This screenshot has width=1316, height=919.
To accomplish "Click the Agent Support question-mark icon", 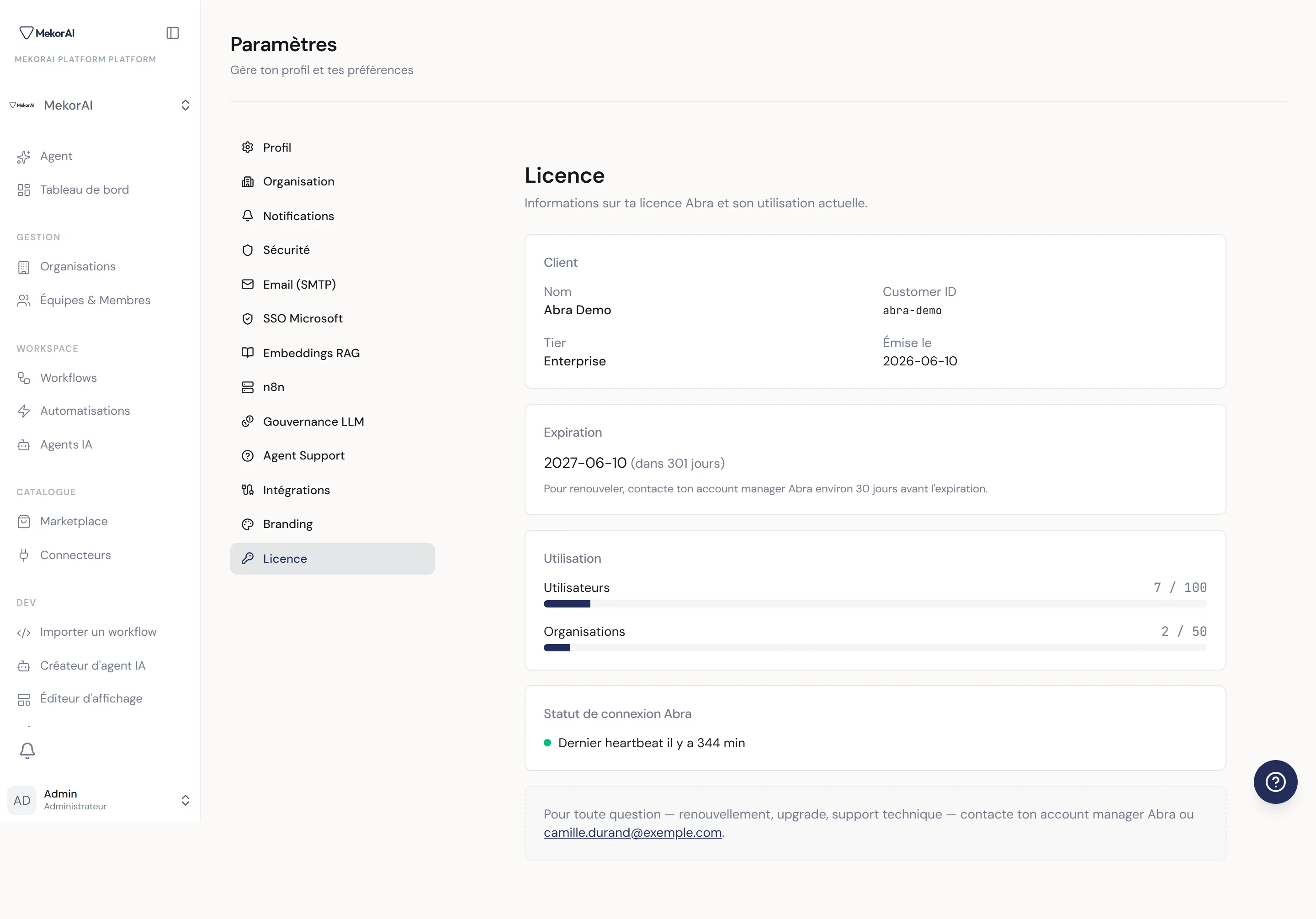I will [248, 456].
